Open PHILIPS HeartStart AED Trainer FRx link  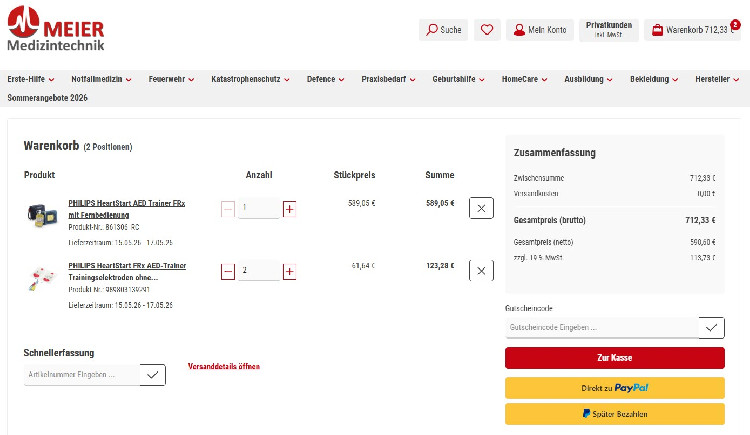pyautogui.click(x=126, y=209)
